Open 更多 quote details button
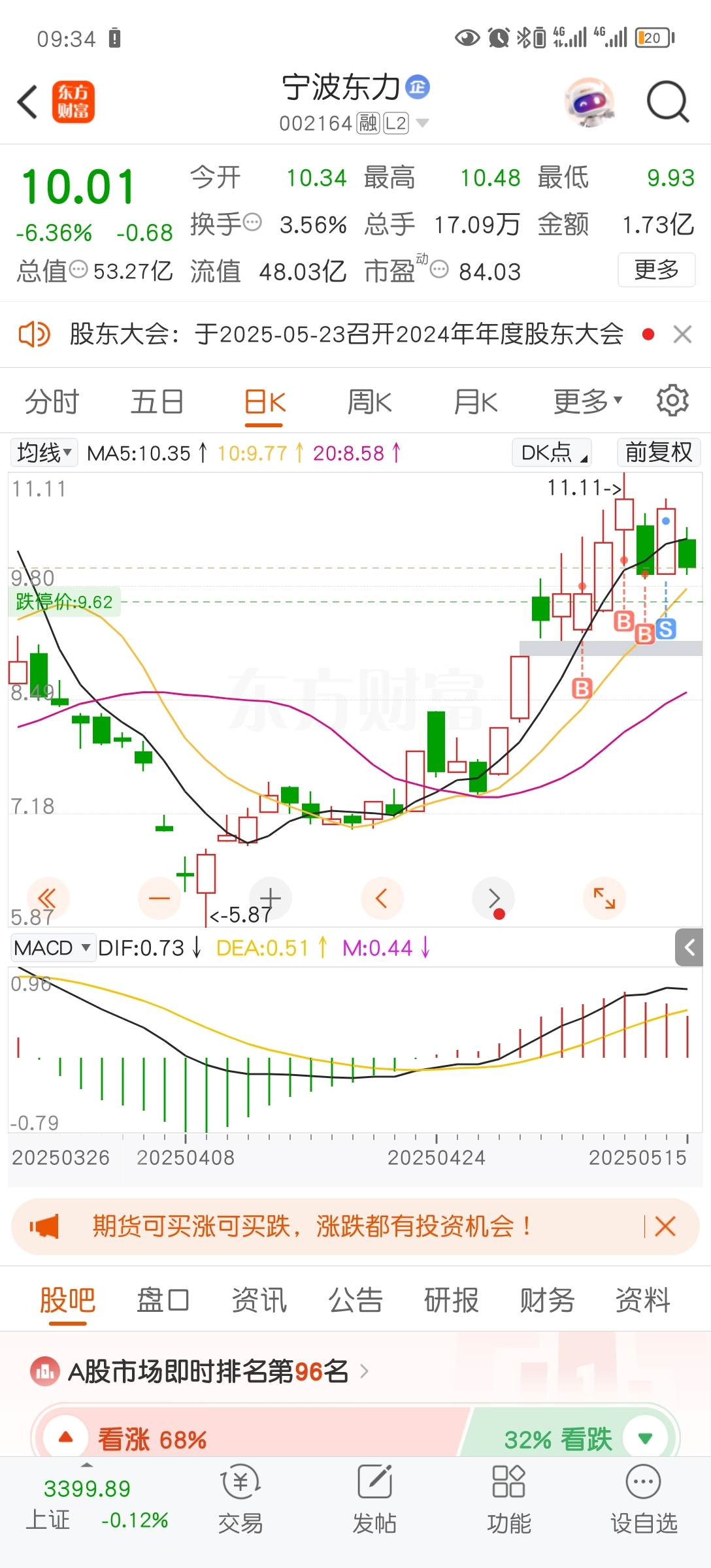This screenshot has width=711, height=1568. pos(656,269)
